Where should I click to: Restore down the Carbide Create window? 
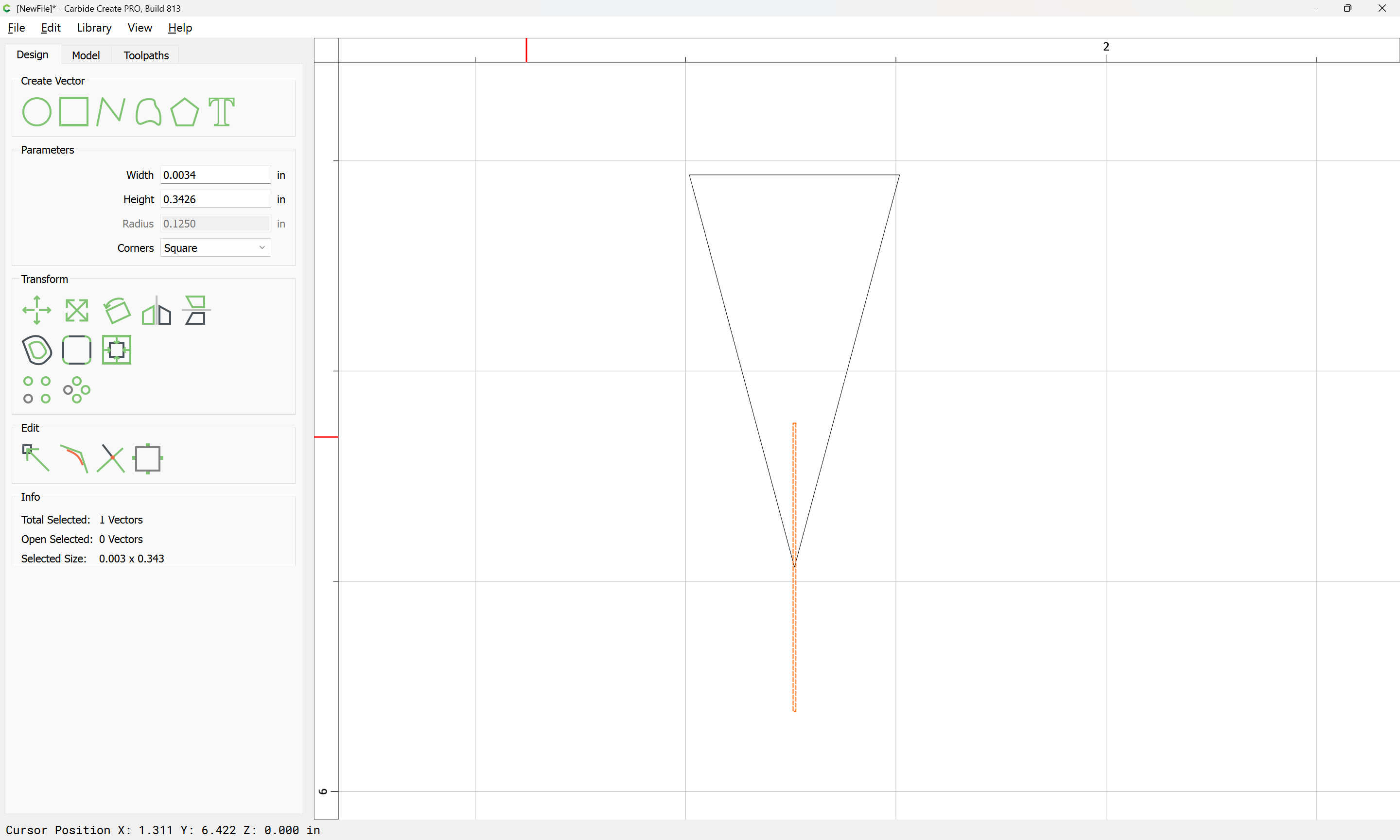(1348, 8)
